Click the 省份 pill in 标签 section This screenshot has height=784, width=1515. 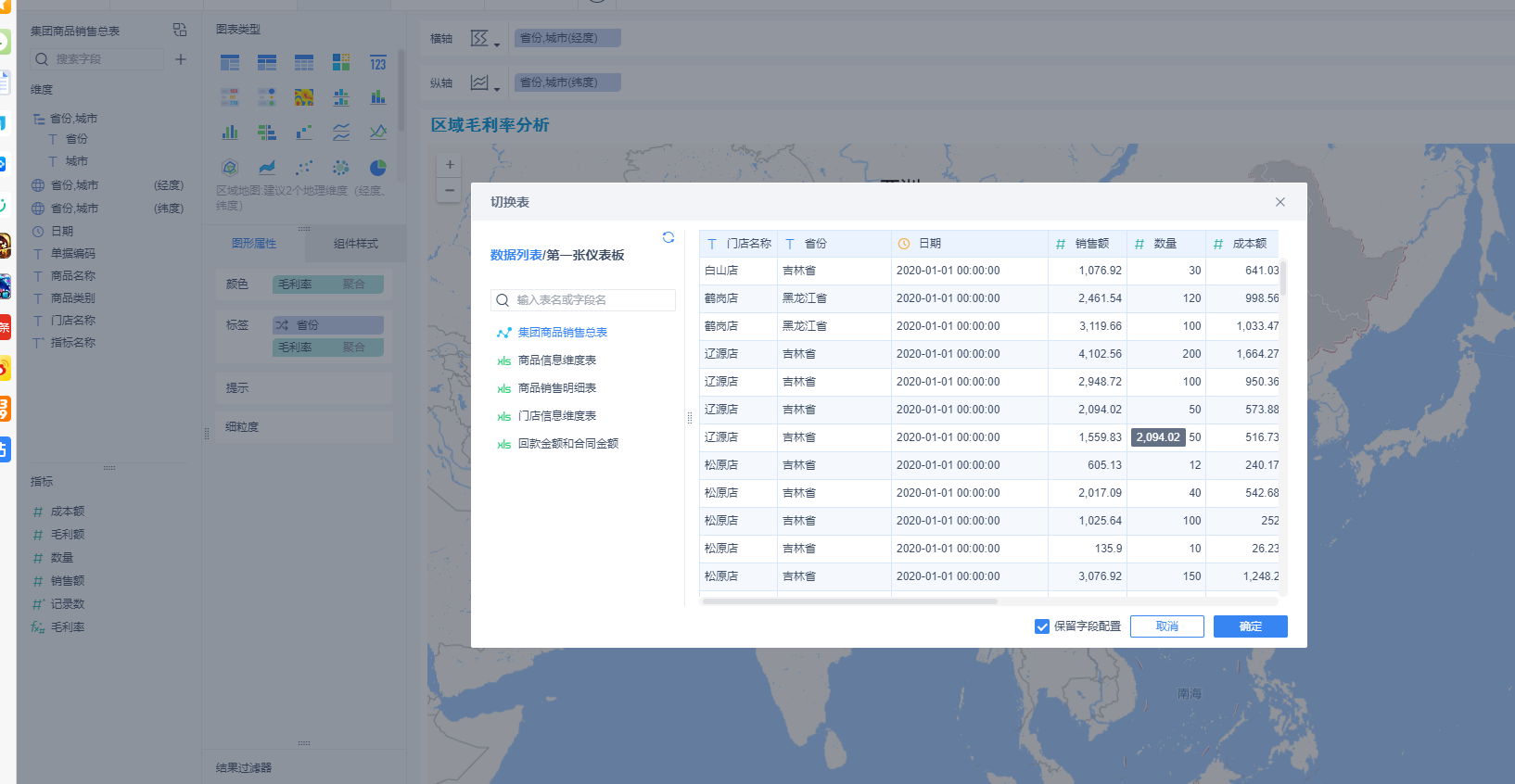click(328, 325)
